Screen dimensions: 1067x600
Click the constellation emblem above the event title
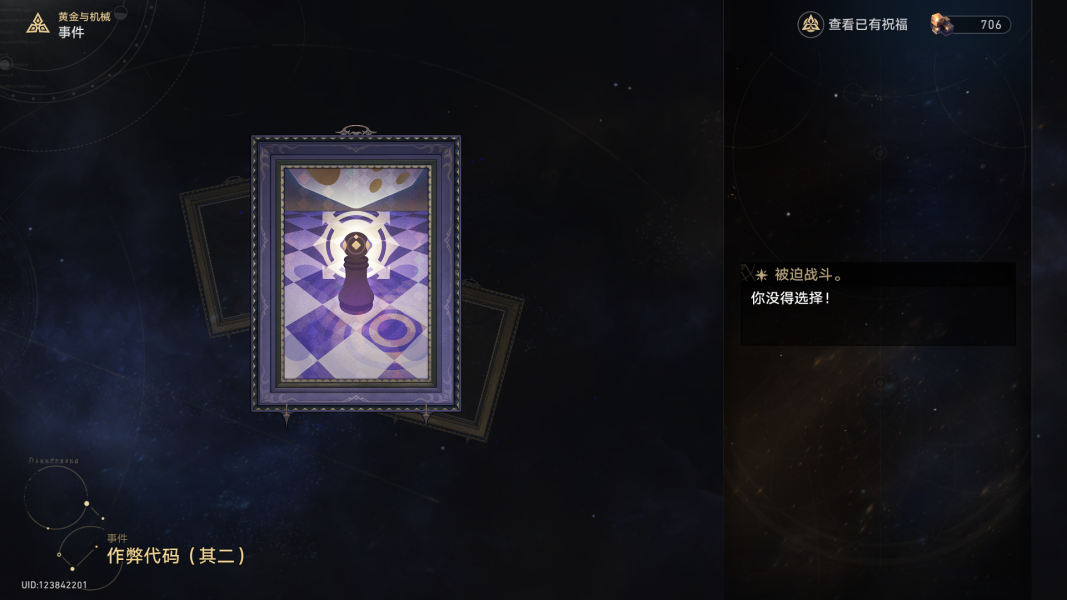63,514
